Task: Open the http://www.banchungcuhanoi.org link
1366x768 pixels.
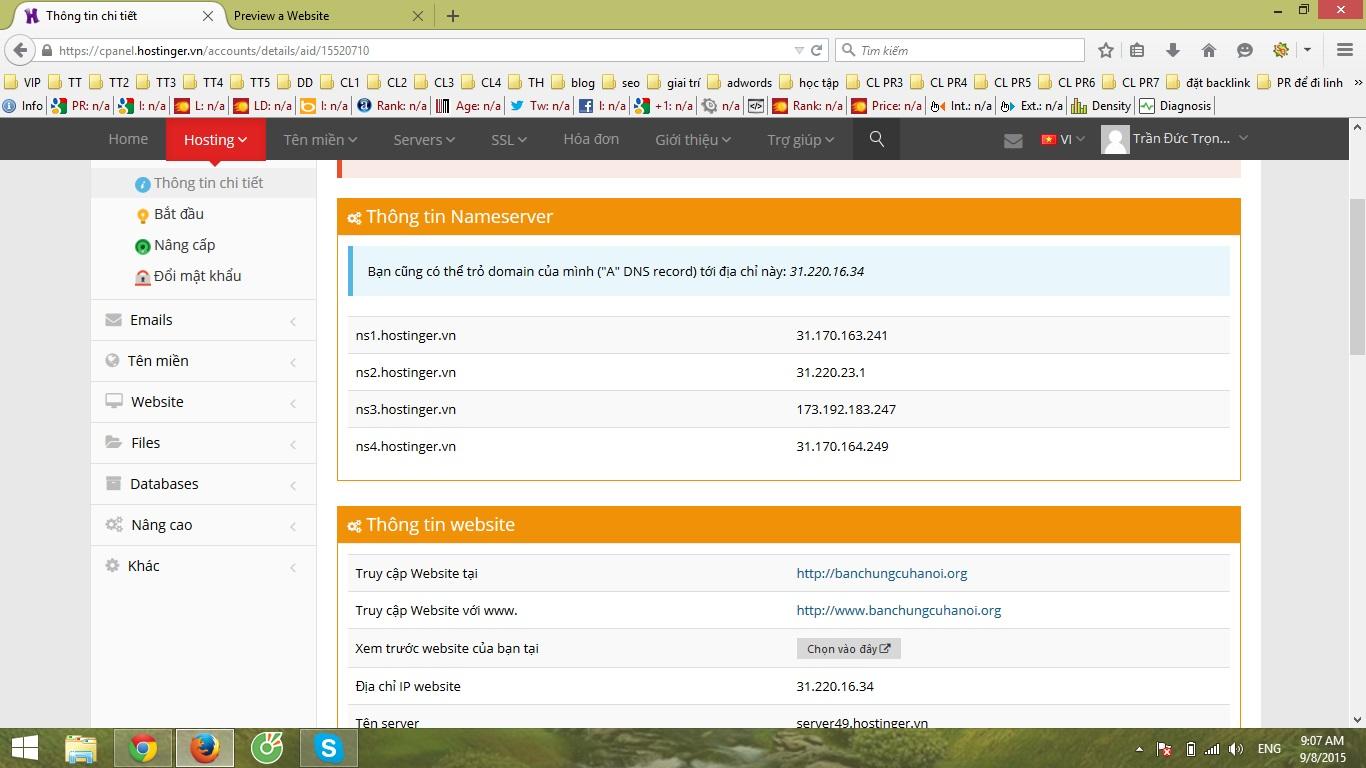Action: coord(899,610)
